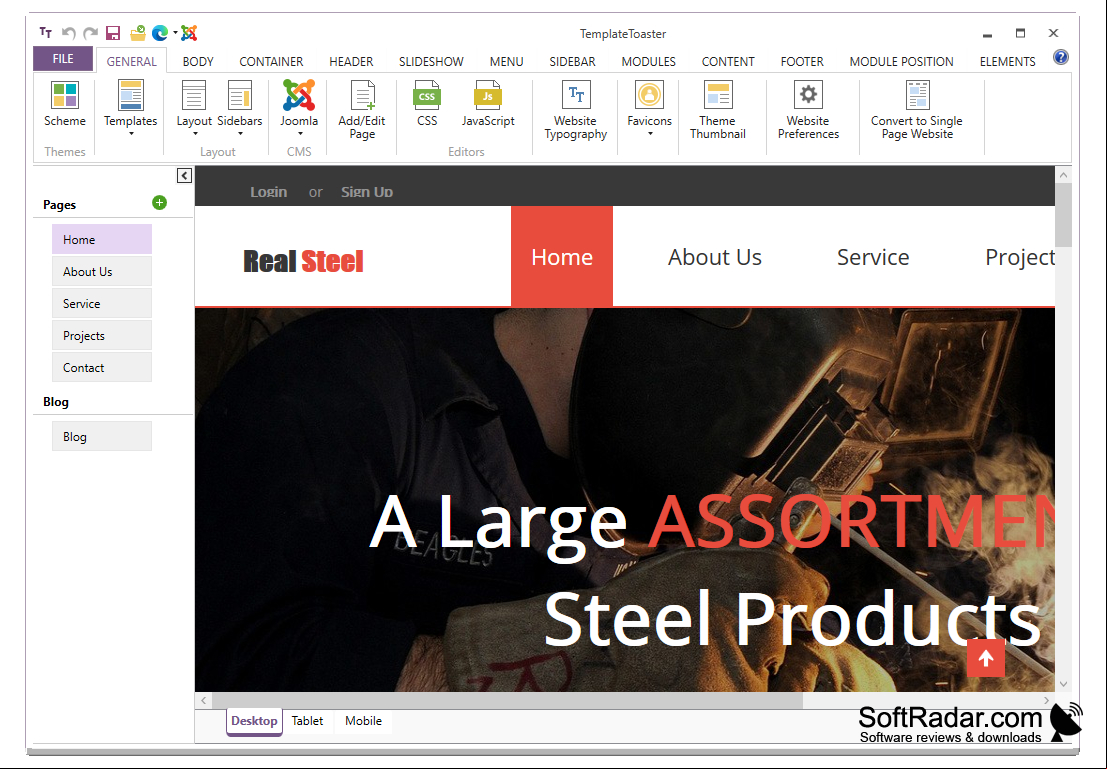Preview in Edge browser icon
Screen dimensions: 1107x769
[160, 32]
